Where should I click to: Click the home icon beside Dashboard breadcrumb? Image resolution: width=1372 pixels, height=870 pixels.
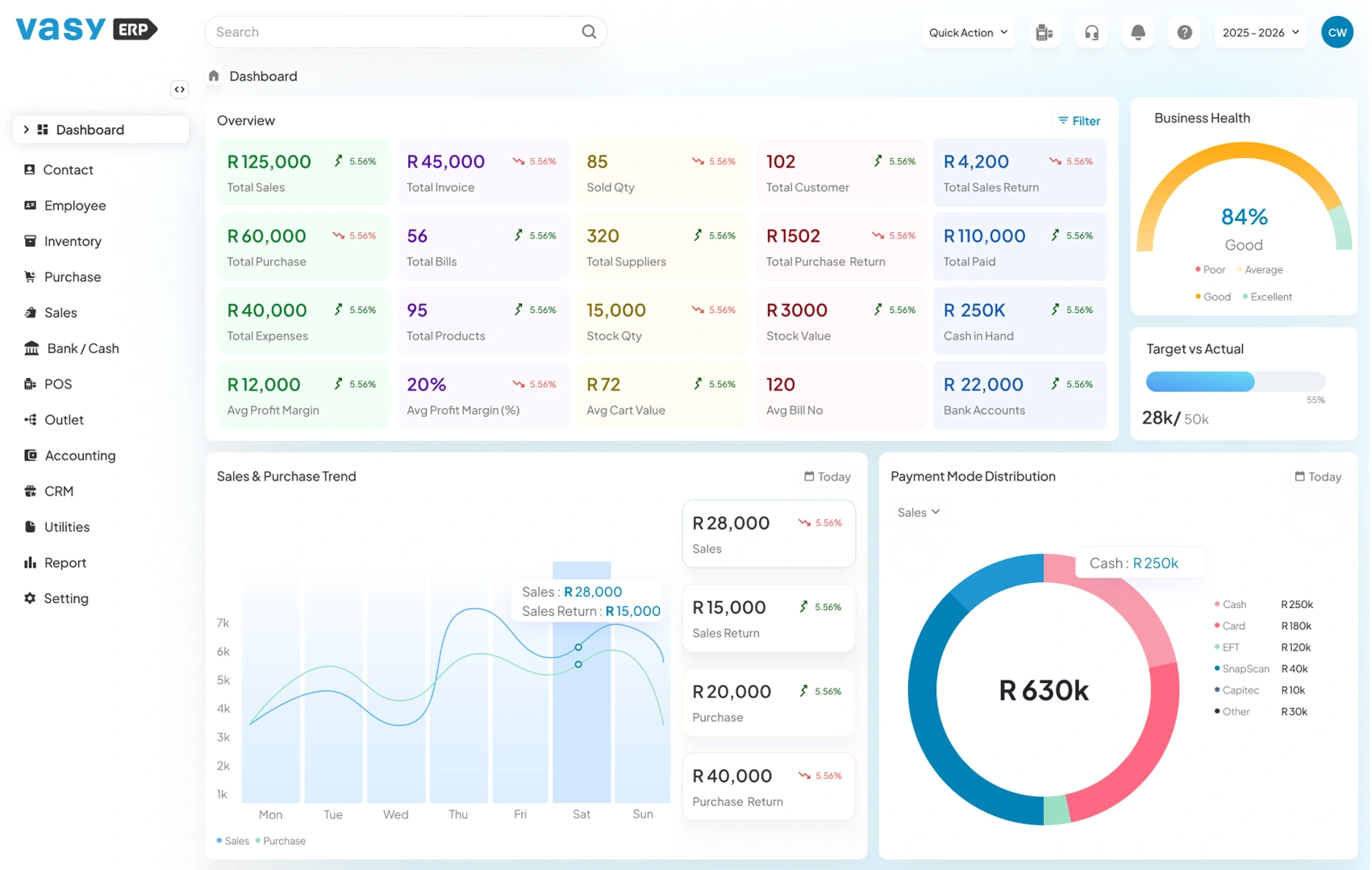pyautogui.click(x=214, y=76)
